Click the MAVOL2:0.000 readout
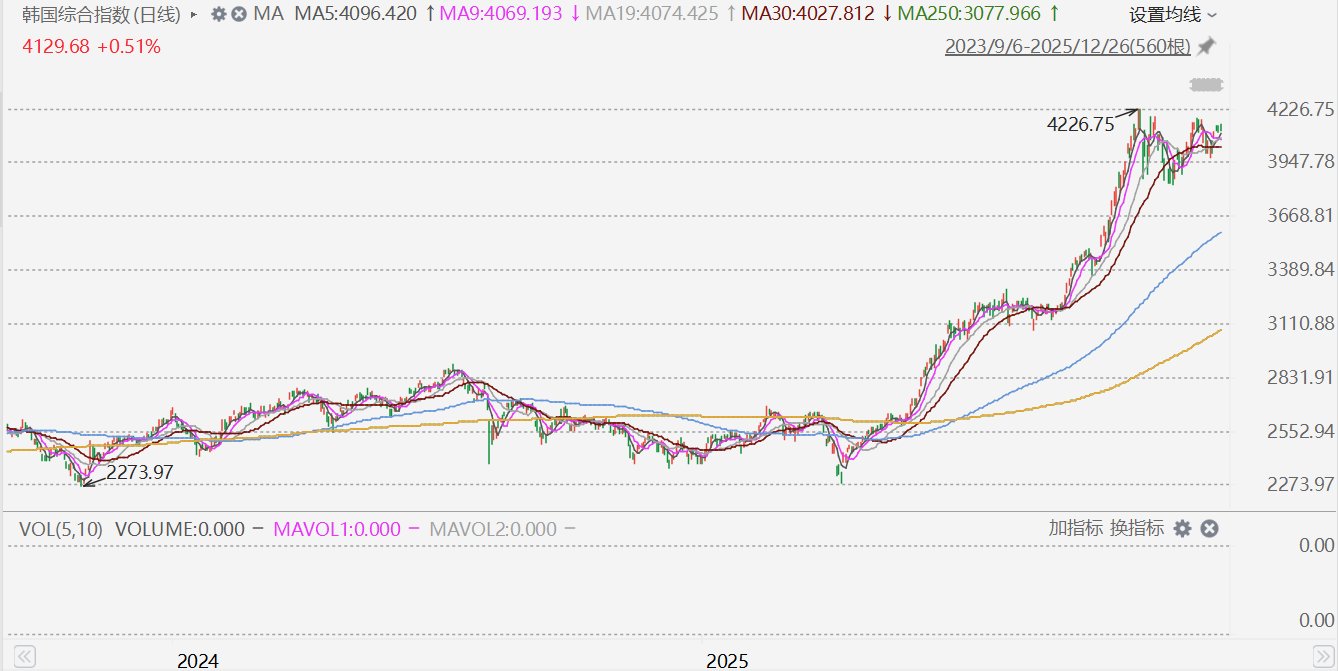This screenshot has height=671, width=1338. (x=493, y=529)
